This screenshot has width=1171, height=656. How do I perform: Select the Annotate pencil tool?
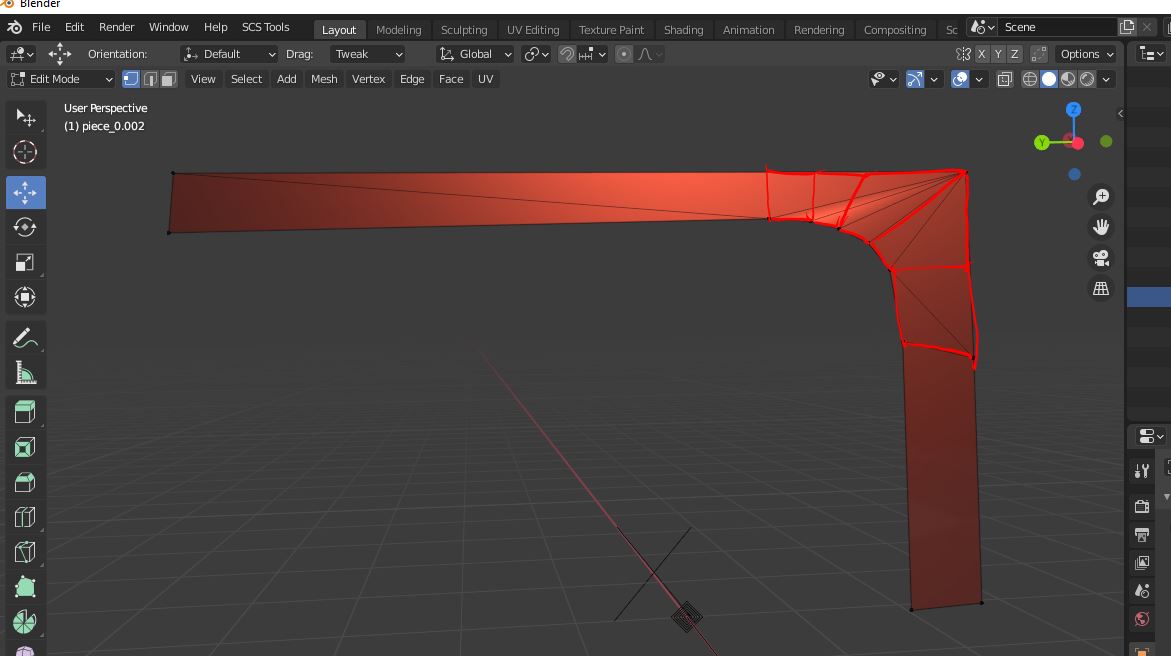25,338
